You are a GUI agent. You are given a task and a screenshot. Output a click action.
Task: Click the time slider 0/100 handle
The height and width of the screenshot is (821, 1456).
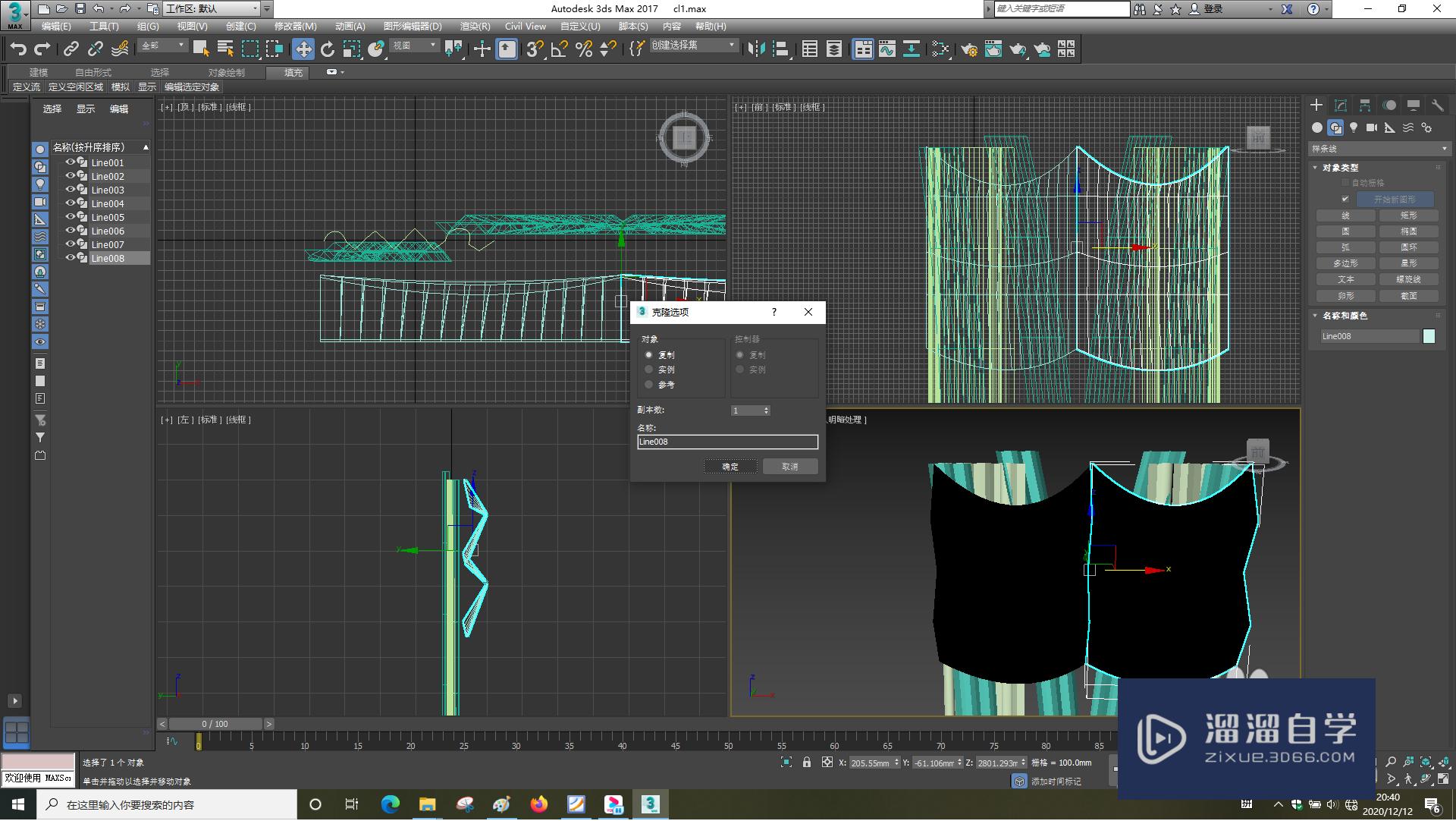click(x=215, y=724)
